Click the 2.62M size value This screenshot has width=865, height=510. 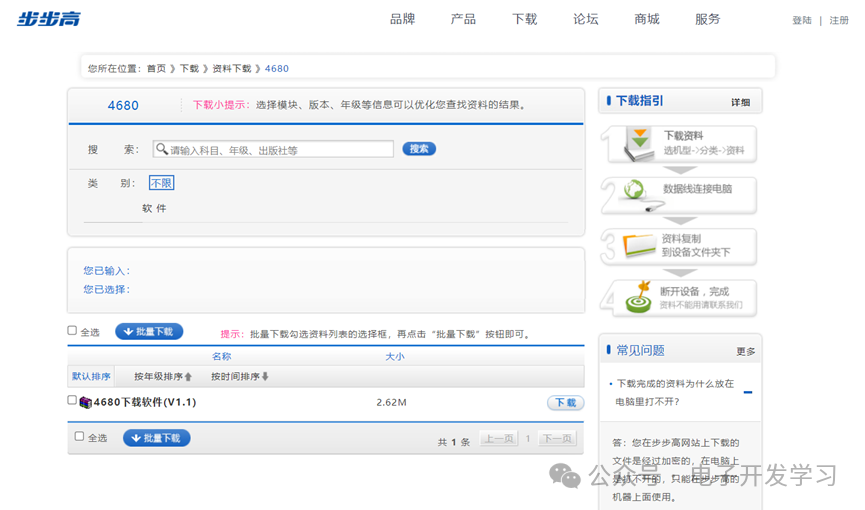click(391, 402)
